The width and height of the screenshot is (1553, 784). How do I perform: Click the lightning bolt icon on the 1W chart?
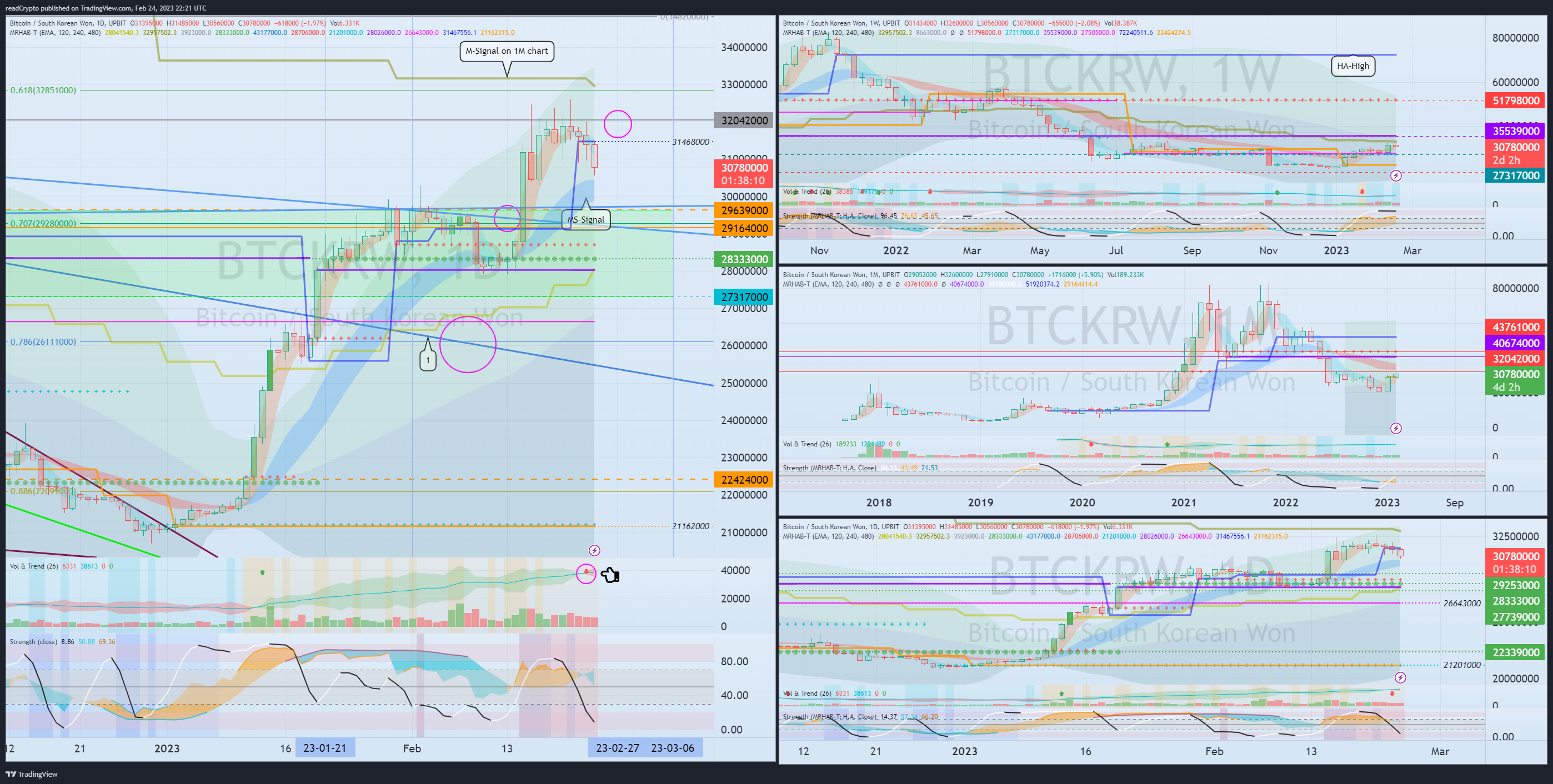click(x=1396, y=176)
